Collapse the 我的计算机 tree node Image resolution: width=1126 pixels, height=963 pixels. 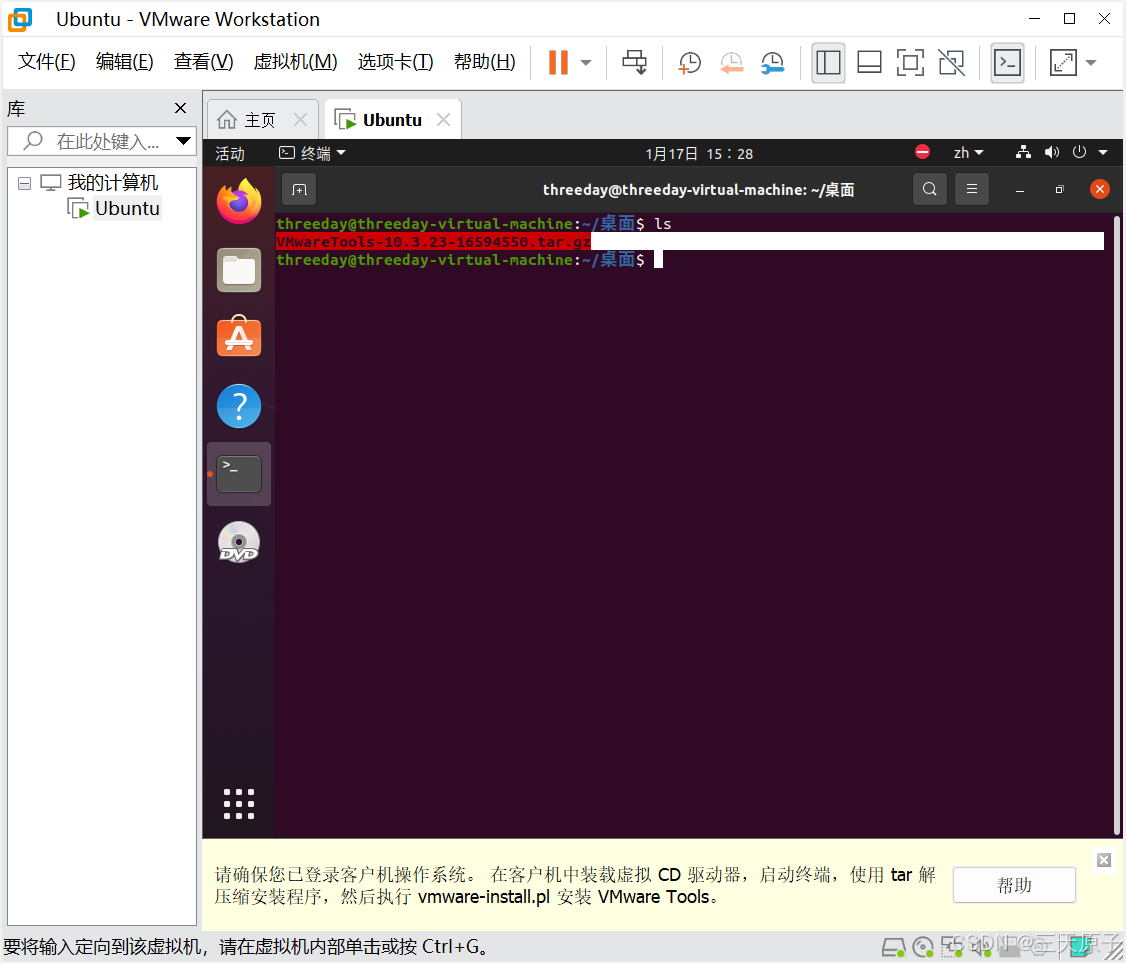click(24, 182)
